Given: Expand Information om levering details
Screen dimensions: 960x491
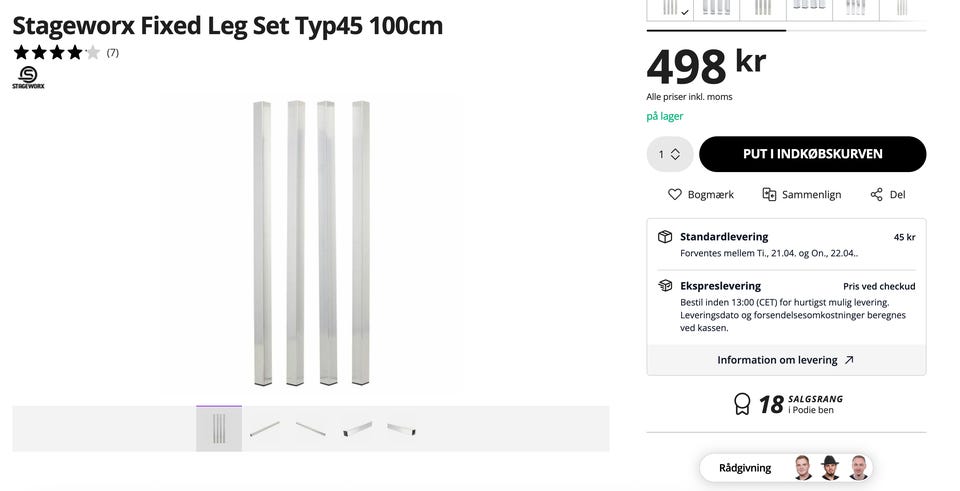Looking at the screenshot, I should point(786,360).
